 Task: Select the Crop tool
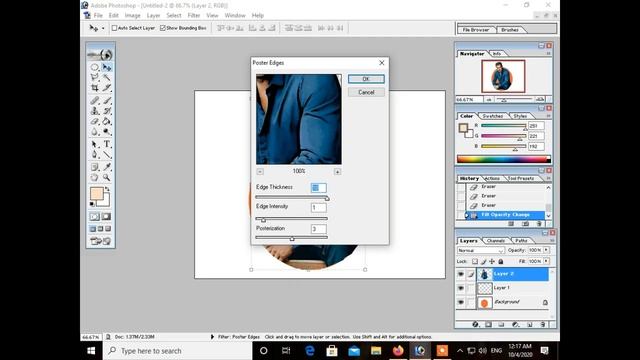pyautogui.click(x=95, y=88)
